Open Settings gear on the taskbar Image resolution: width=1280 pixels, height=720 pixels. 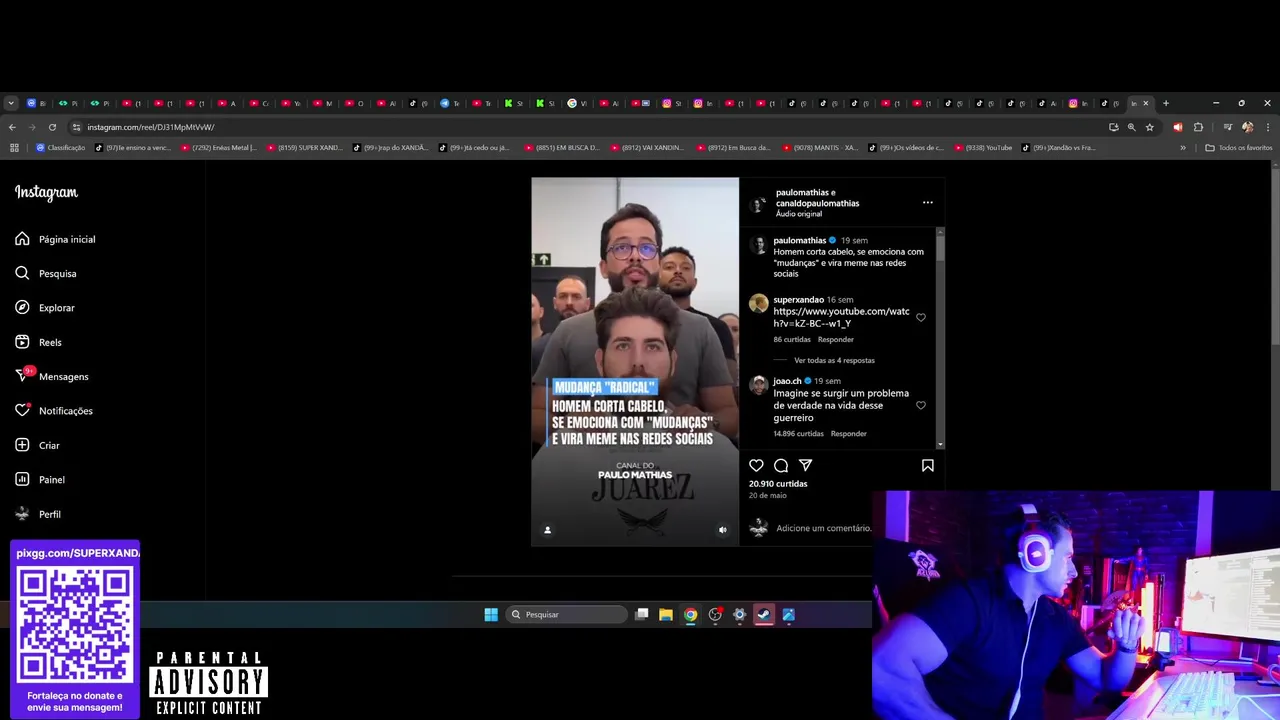click(739, 614)
